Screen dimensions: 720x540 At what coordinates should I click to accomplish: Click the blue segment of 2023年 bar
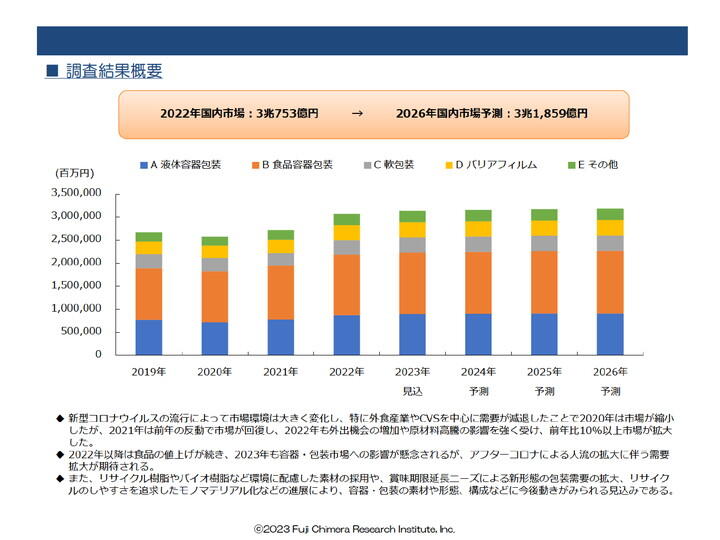click(412, 334)
